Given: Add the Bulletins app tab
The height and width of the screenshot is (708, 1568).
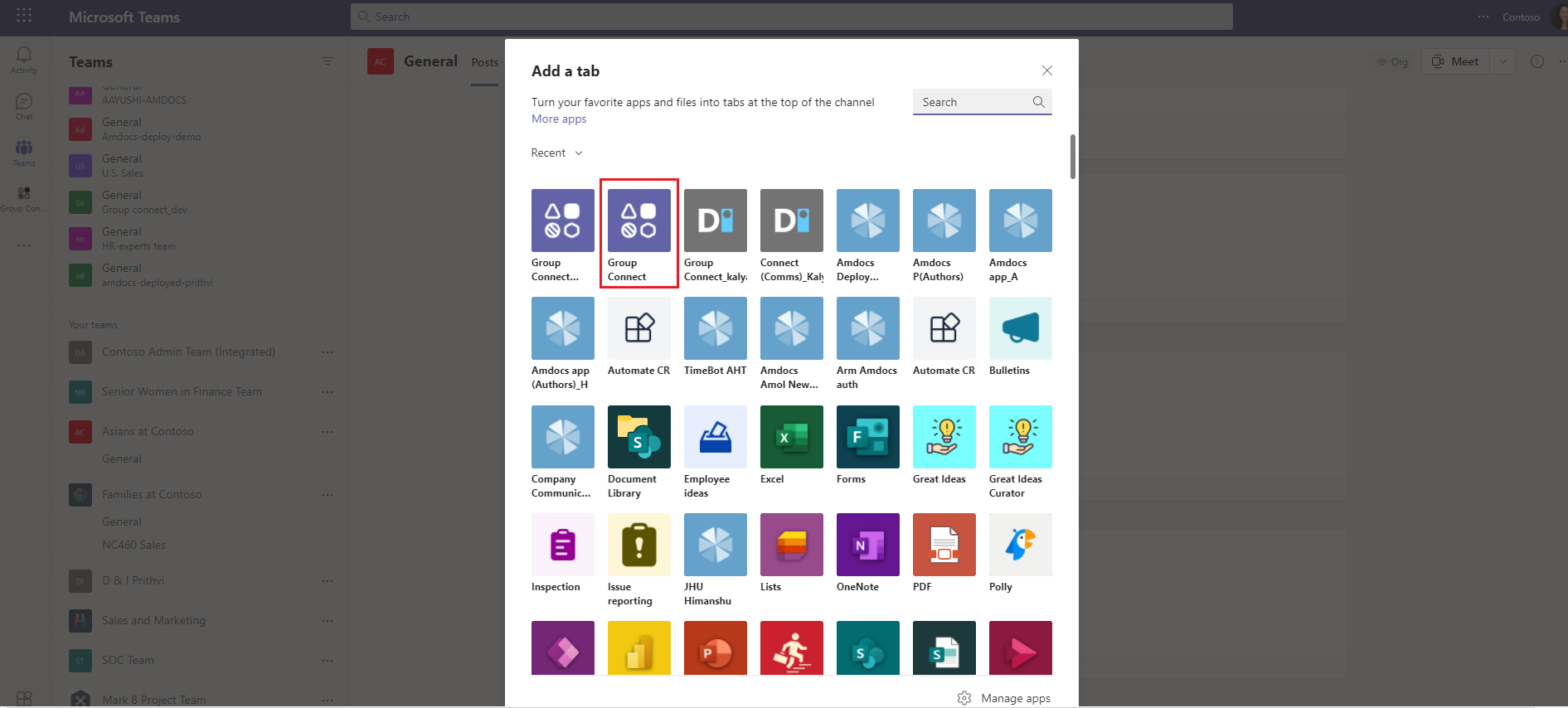Looking at the screenshot, I should point(1021,337).
